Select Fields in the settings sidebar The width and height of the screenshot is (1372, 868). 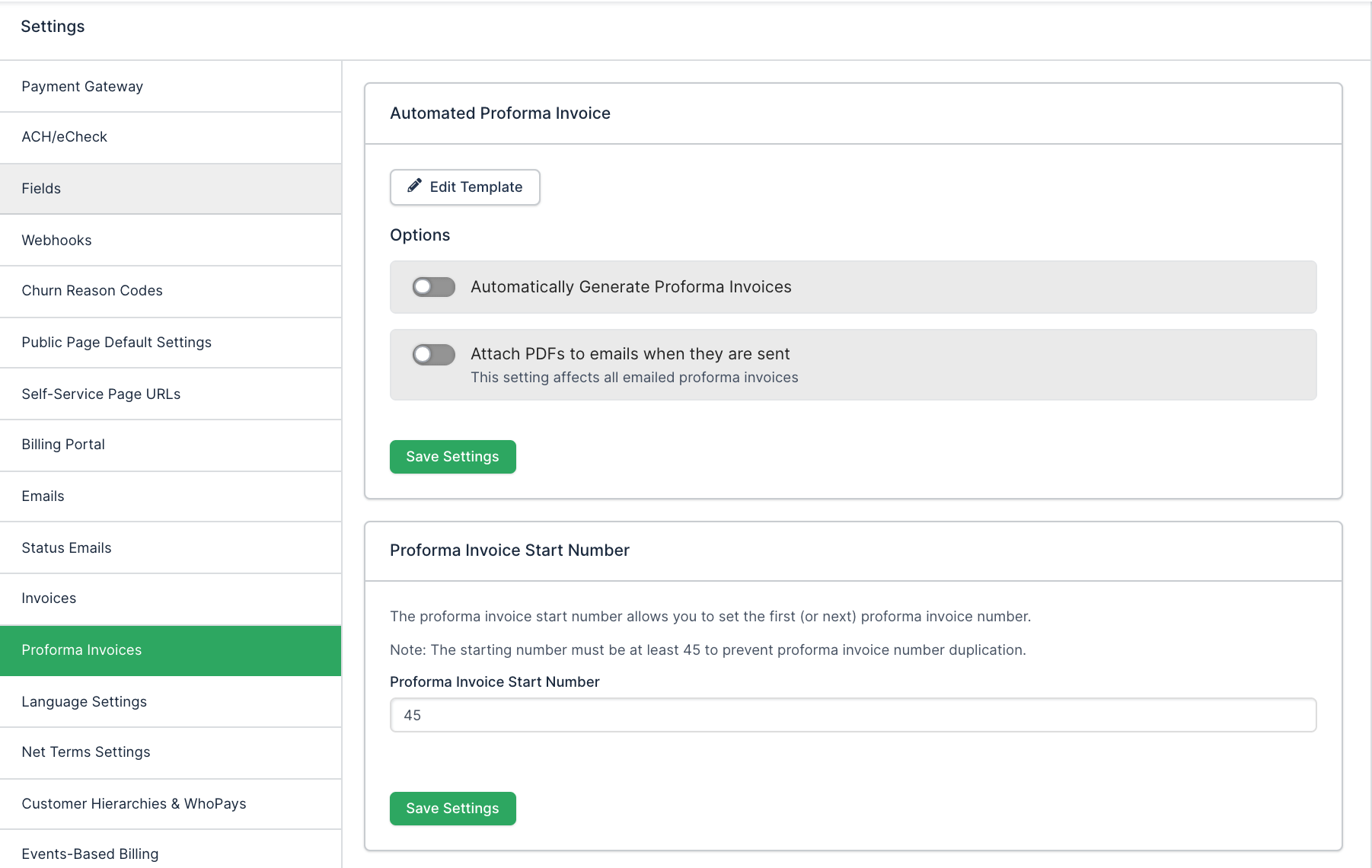[x=41, y=189]
